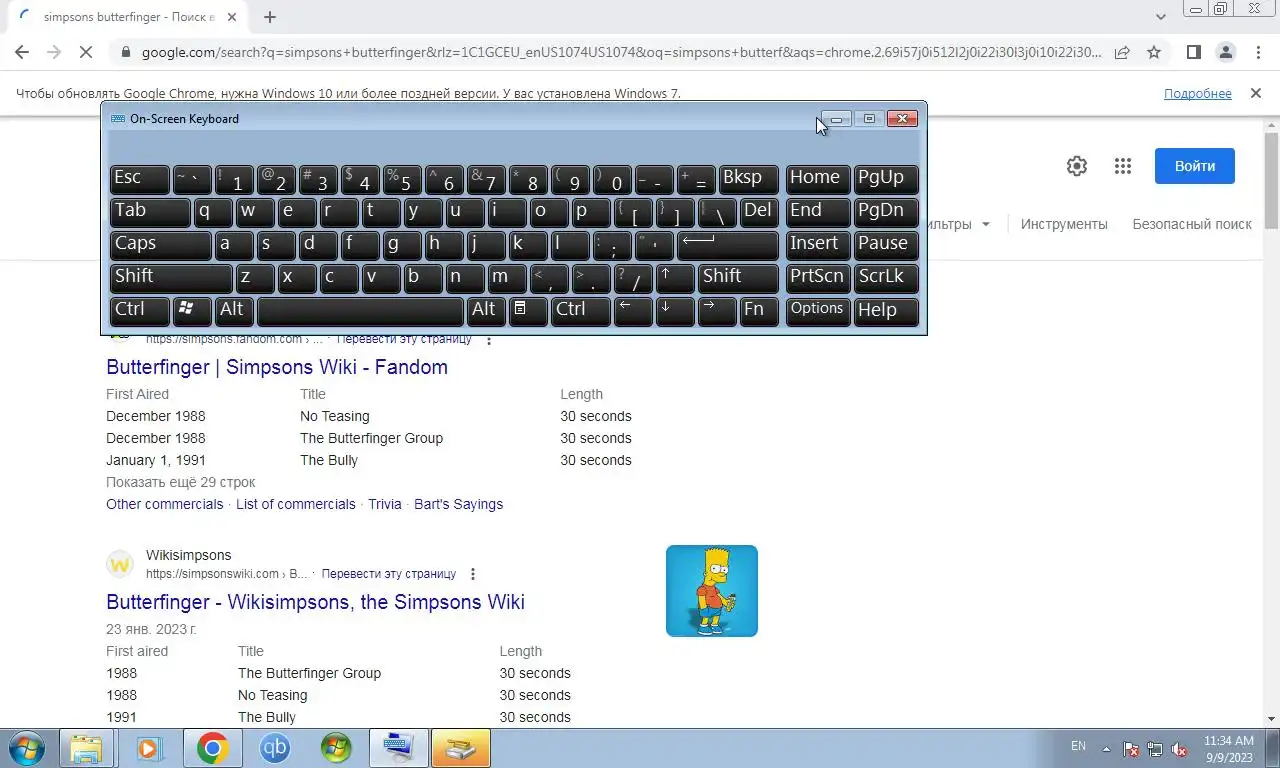Toggle right Ctrl key on keyboard
The height and width of the screenshot is (768, 1280).
click(580, 310)
